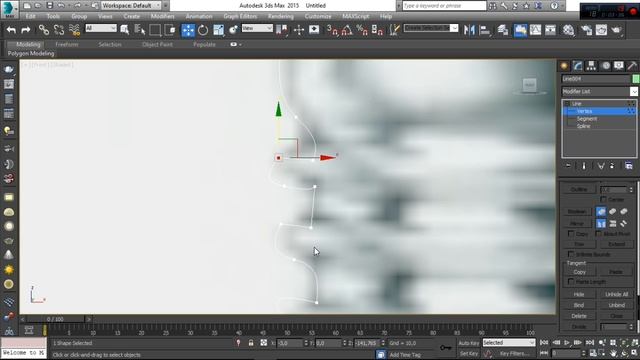This screenshot has height=360, width=640.
Task: Toggle the Paste Length checkbox
Action: [571, 282]
